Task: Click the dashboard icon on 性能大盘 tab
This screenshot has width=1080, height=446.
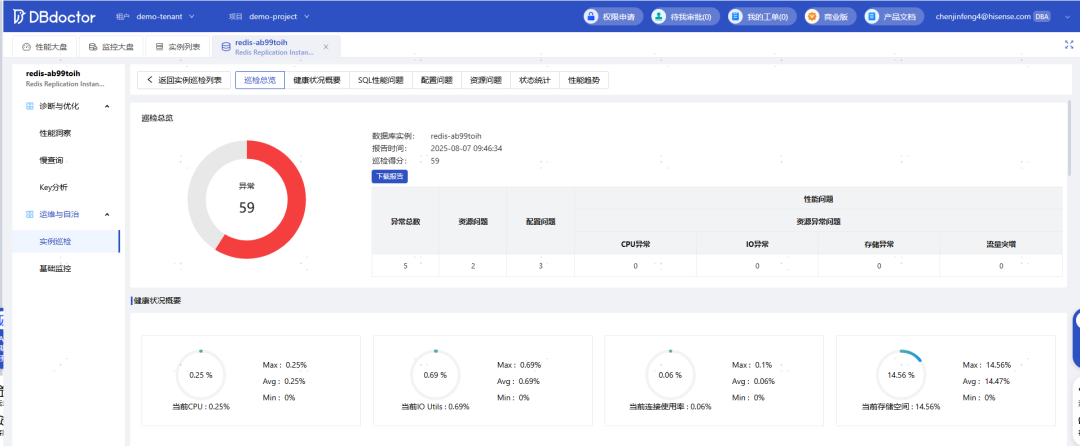Action: (x=26, y=47)
